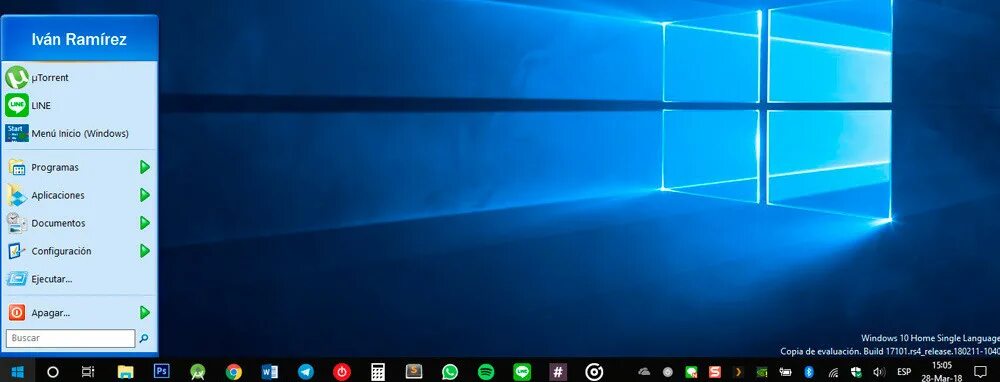
Task: Open Sublime Text from the taskbar
Action: point(414,371)
